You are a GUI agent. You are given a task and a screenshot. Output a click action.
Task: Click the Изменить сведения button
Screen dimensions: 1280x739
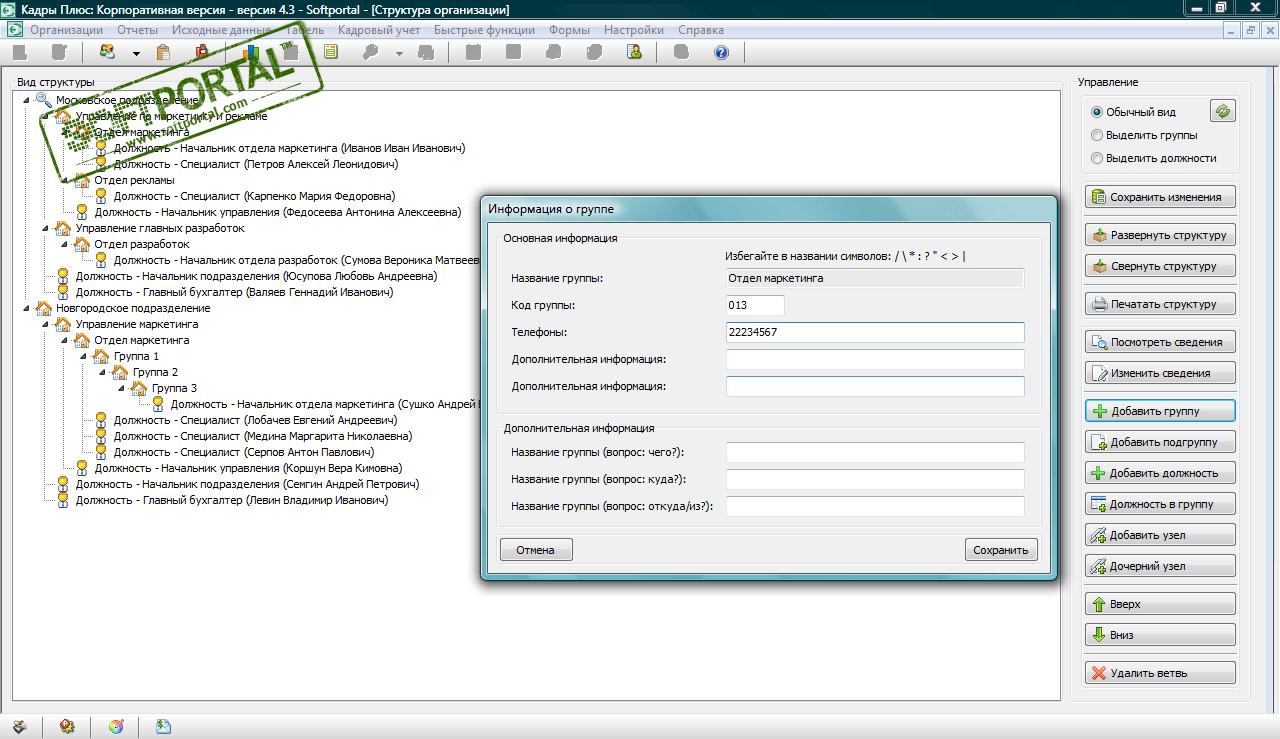click(1160, 373)
